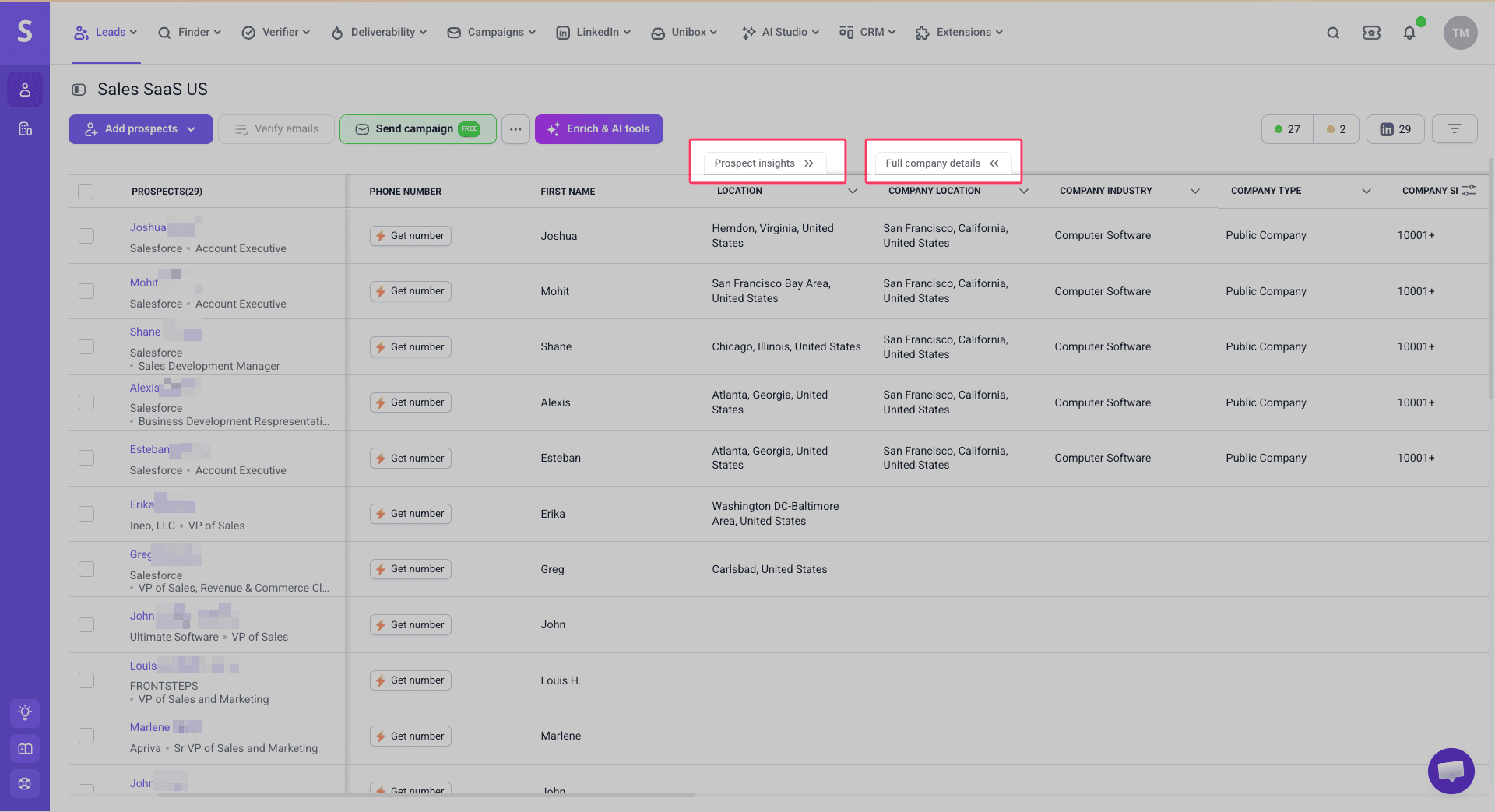The width and height of the screenshot is (1495, 812).
Task: Open the Campaigns menu
Action: coord(491,33)
